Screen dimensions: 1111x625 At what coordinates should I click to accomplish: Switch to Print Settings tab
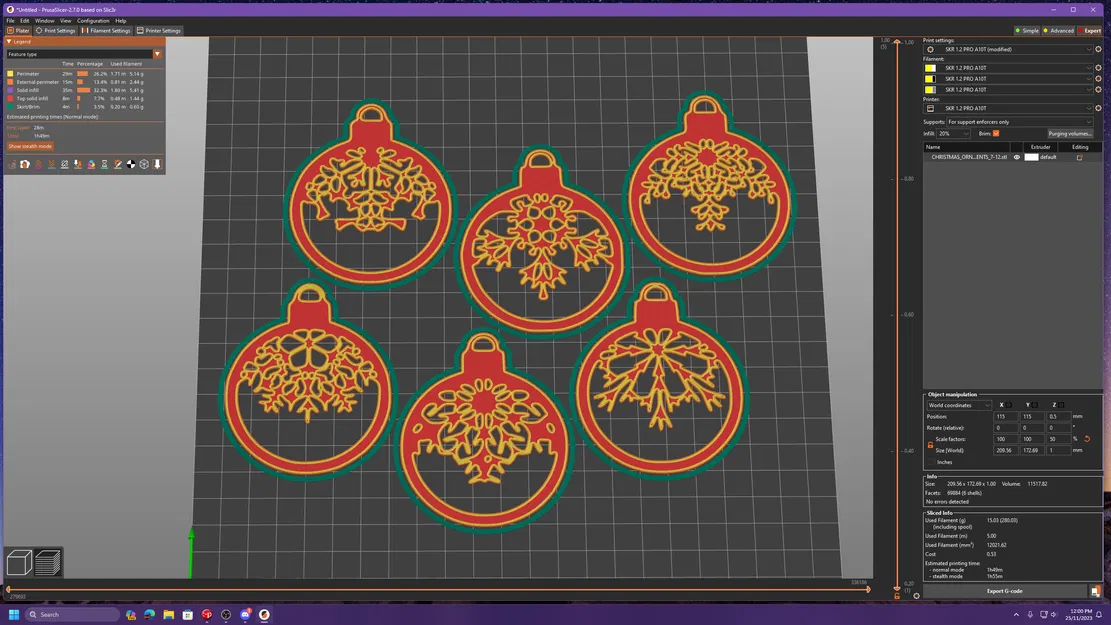(x=55, y=30)
